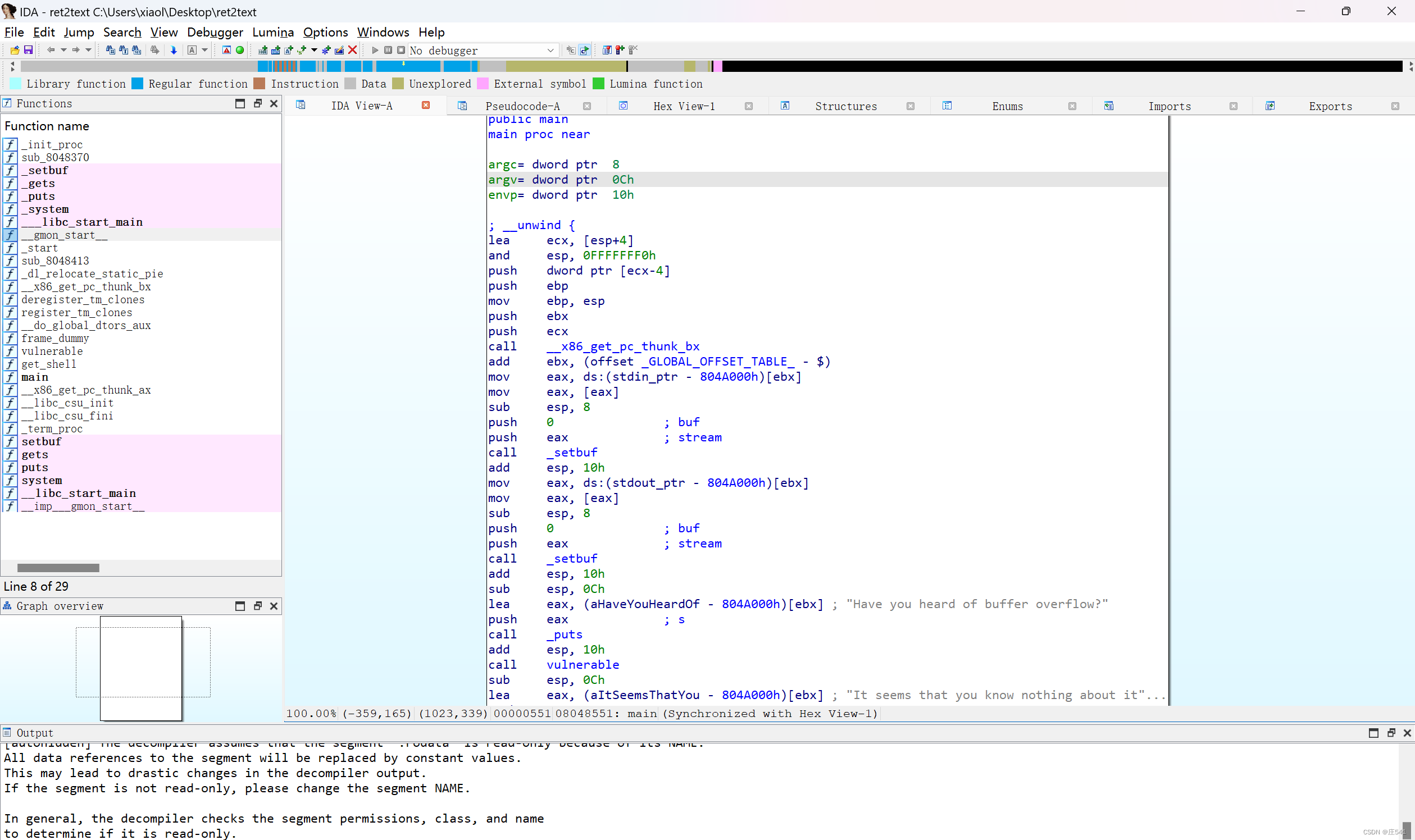
Task: Click the Functions panel horizontal scrollbar
Action: [x=58, y=568]
